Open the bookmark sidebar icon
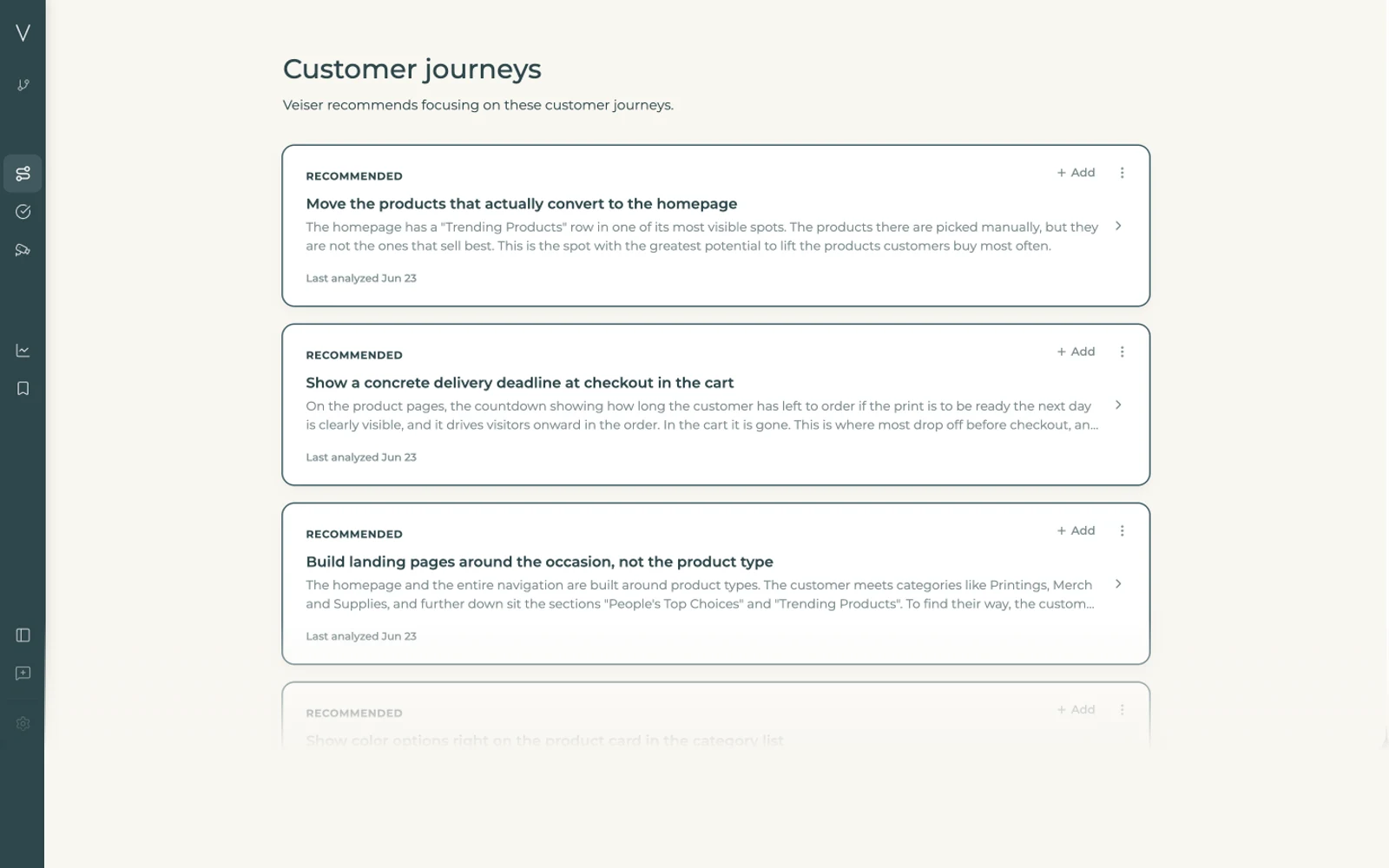Image resolution: width=1389 pixels, height=868 pixels. coord(23,389)
